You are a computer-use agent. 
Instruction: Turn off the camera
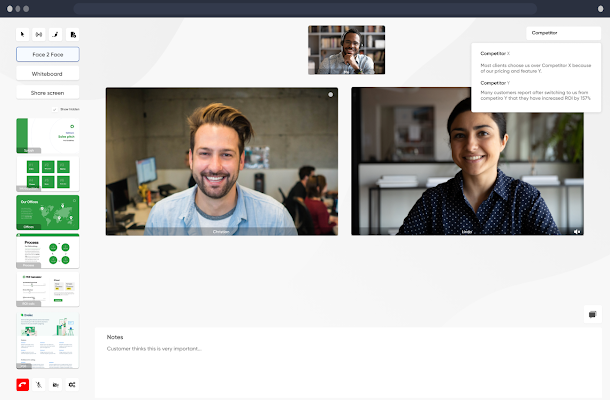point(56,384)
